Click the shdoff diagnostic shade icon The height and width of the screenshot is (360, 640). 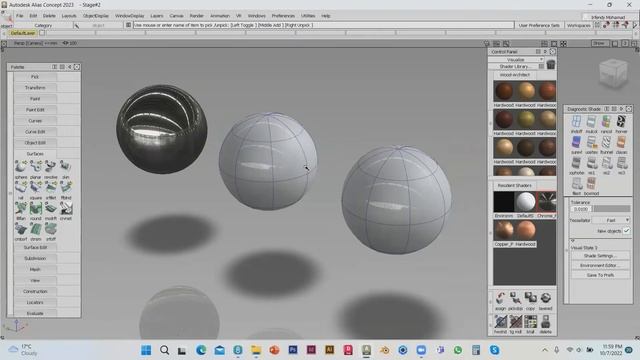pyautogui.click(x=576, y=121)
